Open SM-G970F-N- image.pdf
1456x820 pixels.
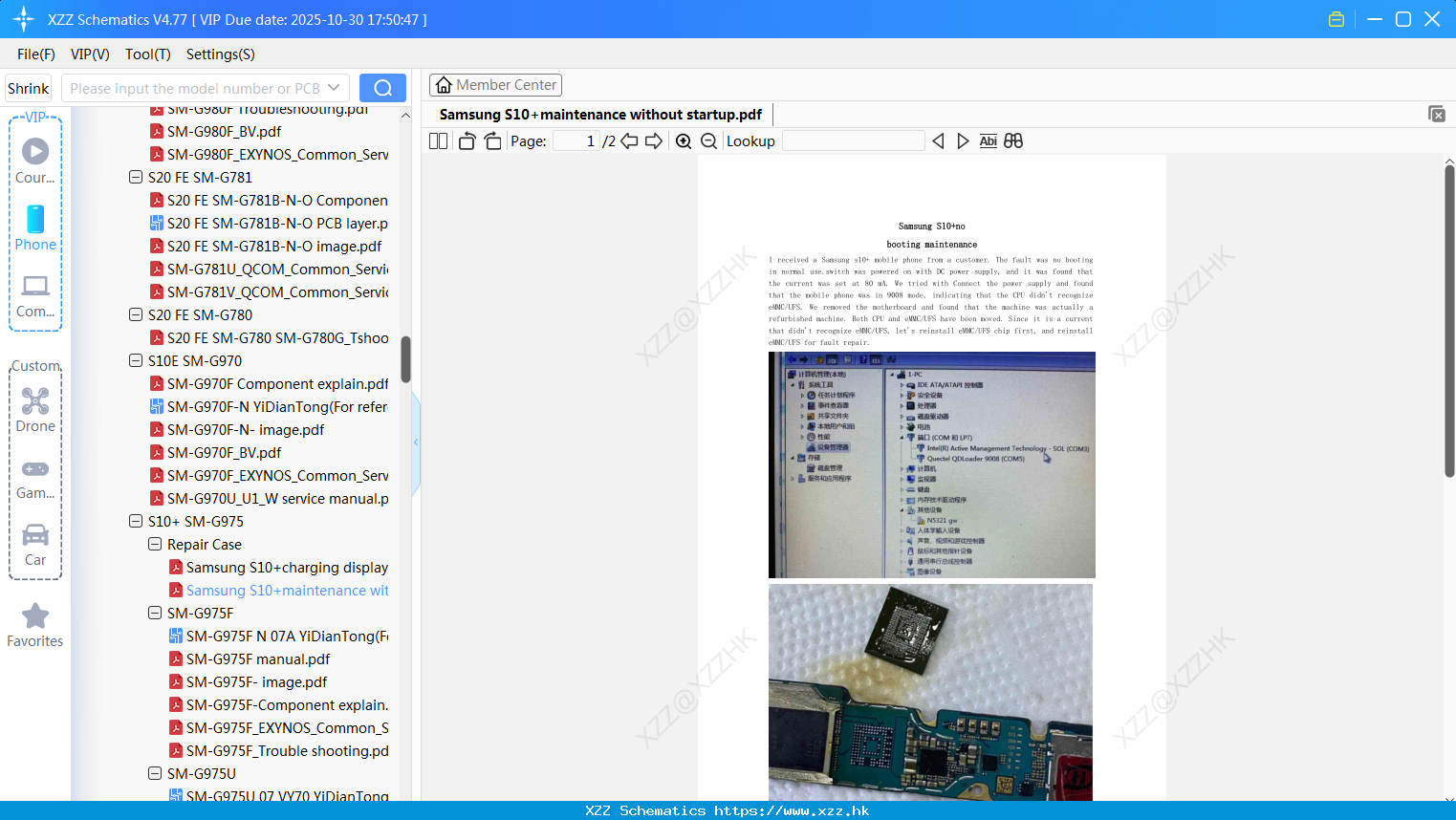[x=246, y=429]
